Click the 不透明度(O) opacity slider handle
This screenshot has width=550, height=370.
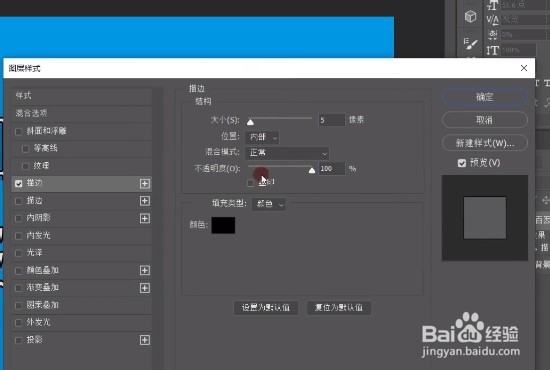[x=311, y=170]
